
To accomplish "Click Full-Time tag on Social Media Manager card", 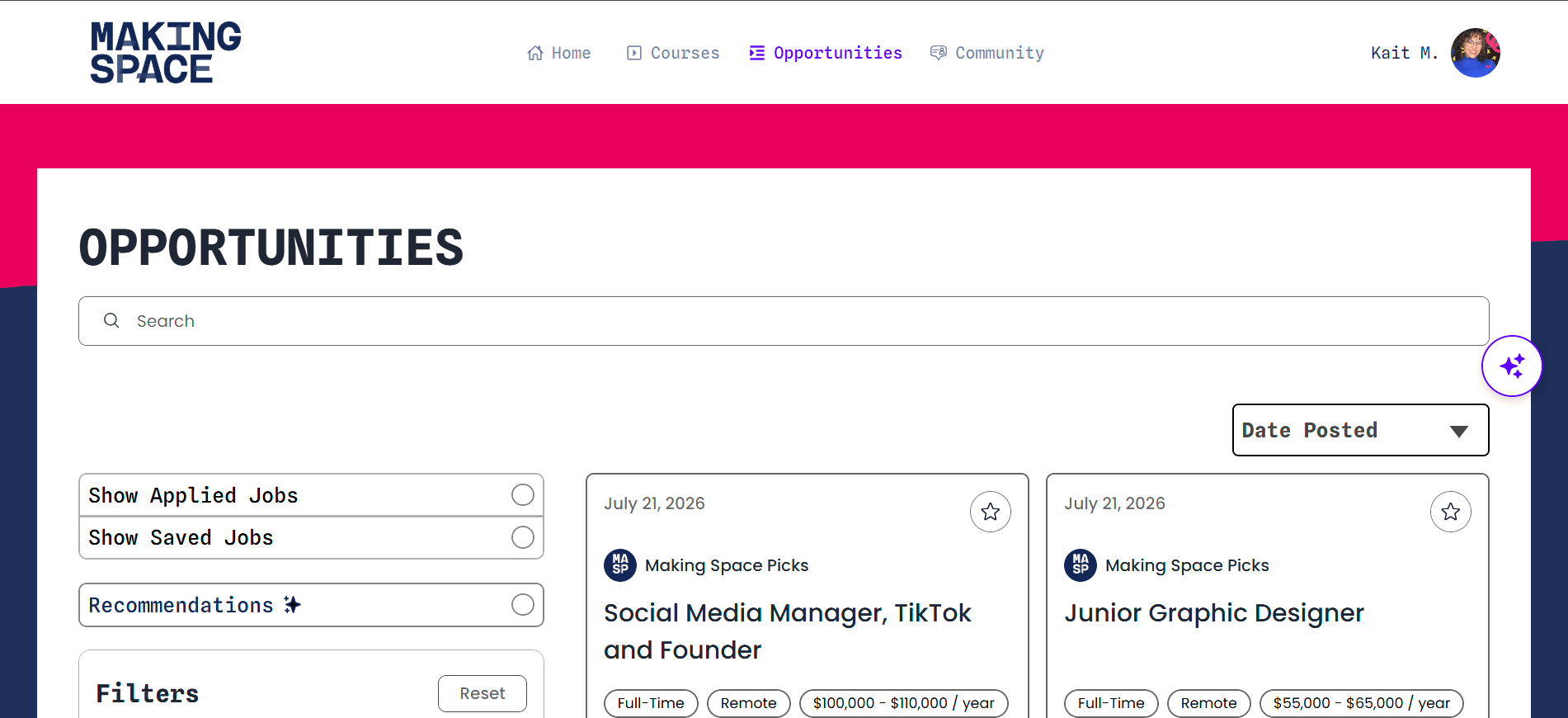I will pyautogui.click(x=651, y=703).
